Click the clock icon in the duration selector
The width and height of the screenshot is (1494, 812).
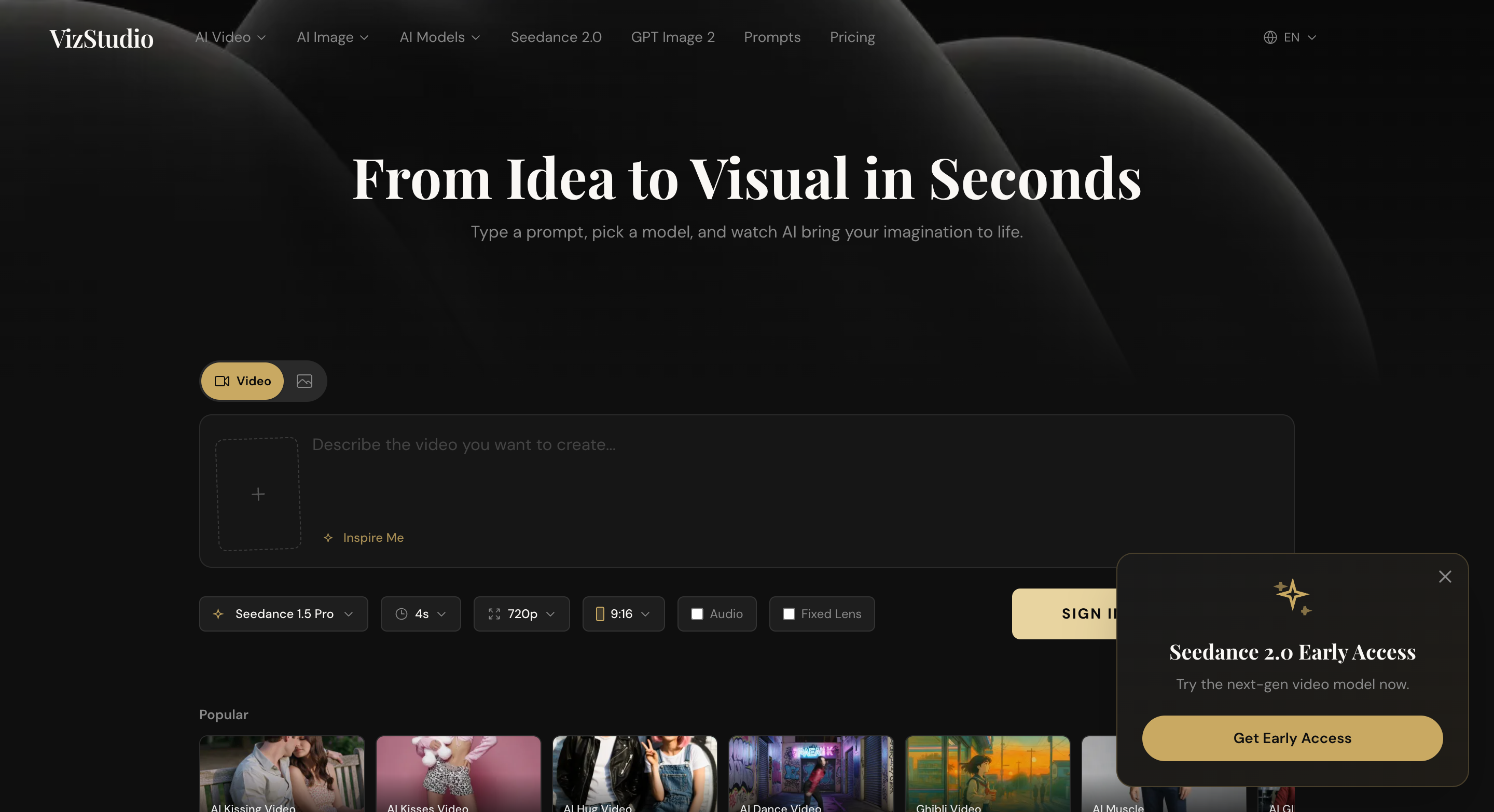[402, 614]
